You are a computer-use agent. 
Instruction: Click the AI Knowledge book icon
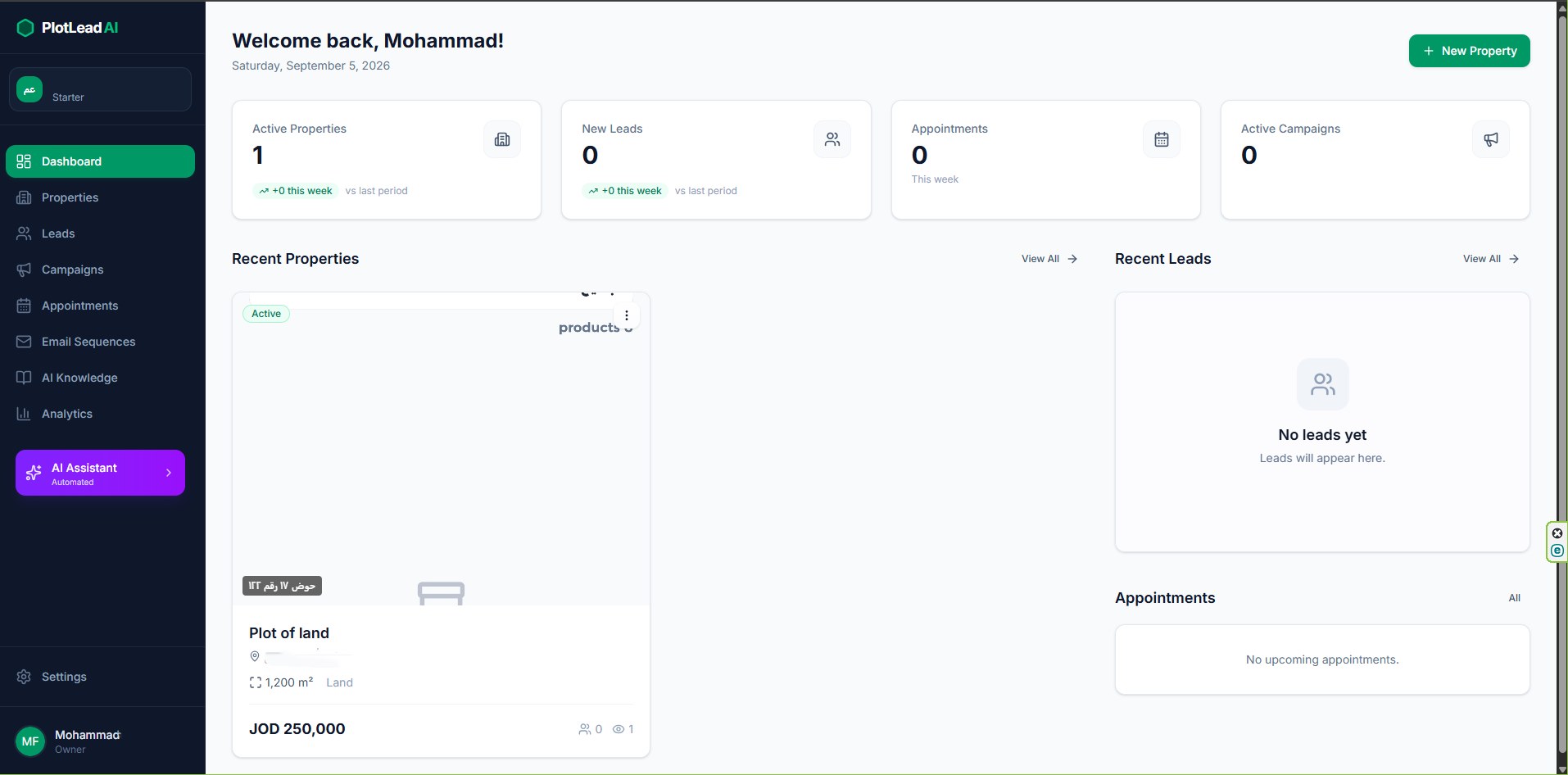point(24,378)
